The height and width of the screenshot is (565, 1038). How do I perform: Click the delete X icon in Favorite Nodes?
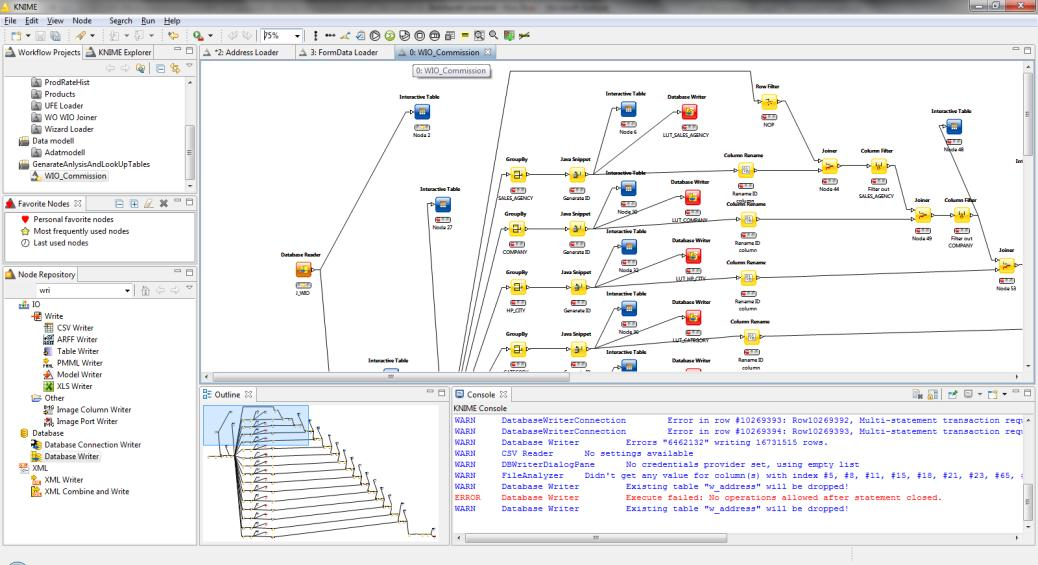tap(164, 203)
